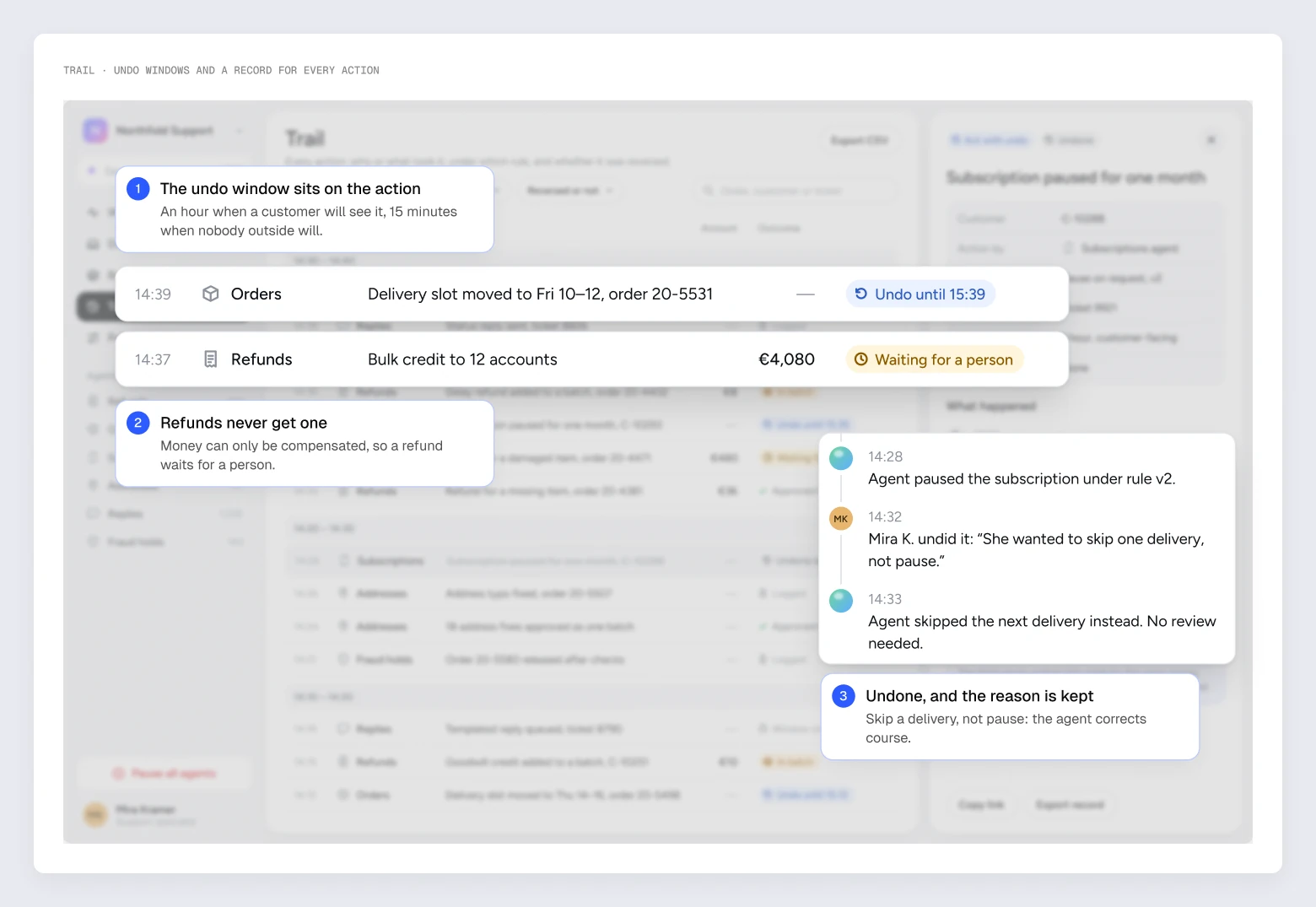Image resolution: width=1316 pixels, height=907 pixels.
Task: Click the teal agent avatar at 14:33
Action: 841,601
